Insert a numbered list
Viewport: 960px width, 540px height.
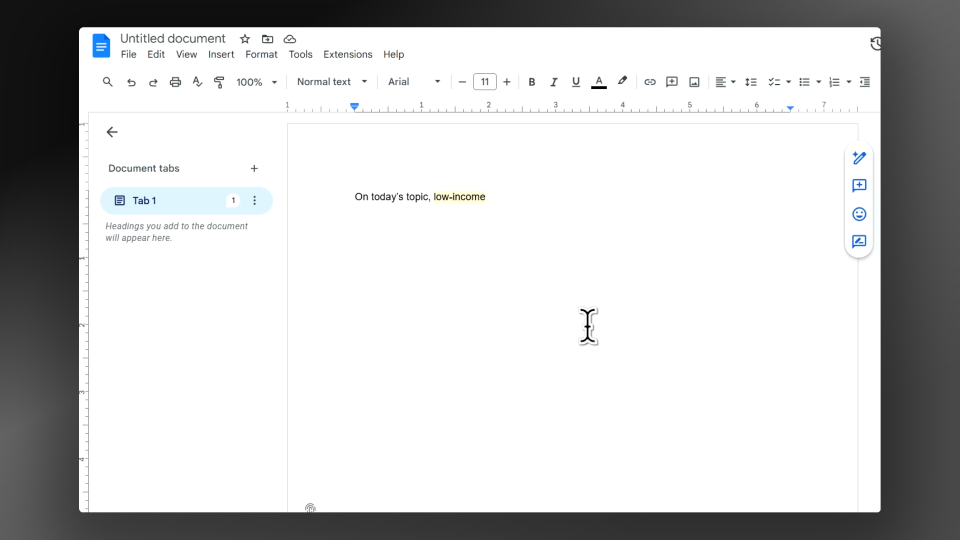click(834, 82)
